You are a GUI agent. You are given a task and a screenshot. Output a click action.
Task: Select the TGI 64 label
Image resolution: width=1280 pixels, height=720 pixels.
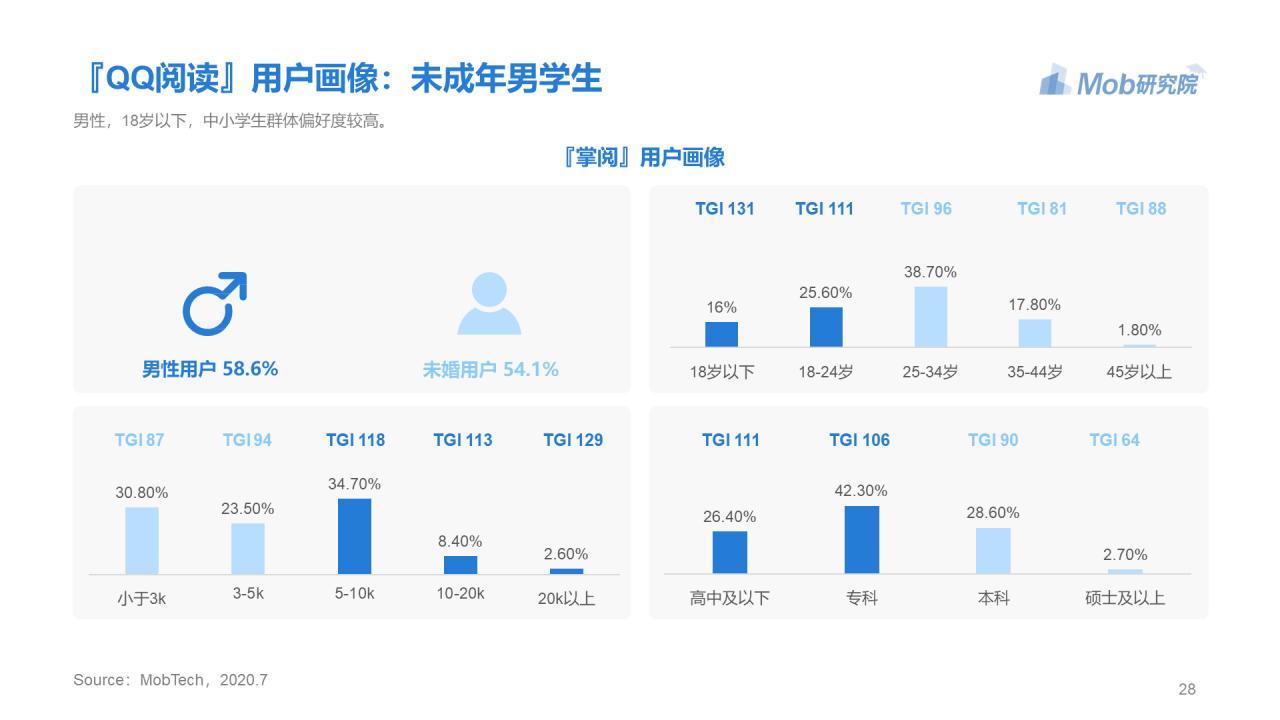coord(1114,440)
